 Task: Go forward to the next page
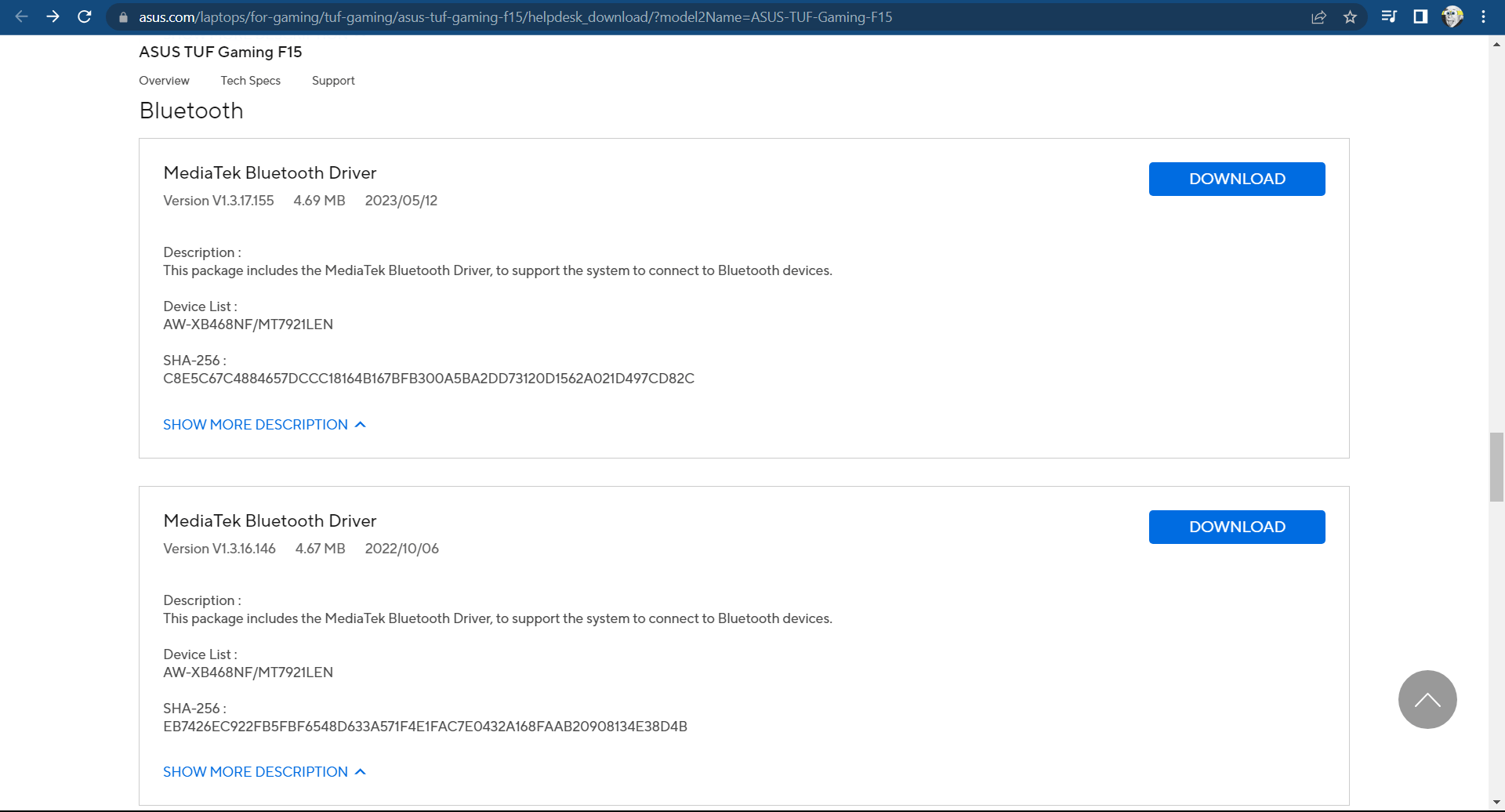(53, 16)
